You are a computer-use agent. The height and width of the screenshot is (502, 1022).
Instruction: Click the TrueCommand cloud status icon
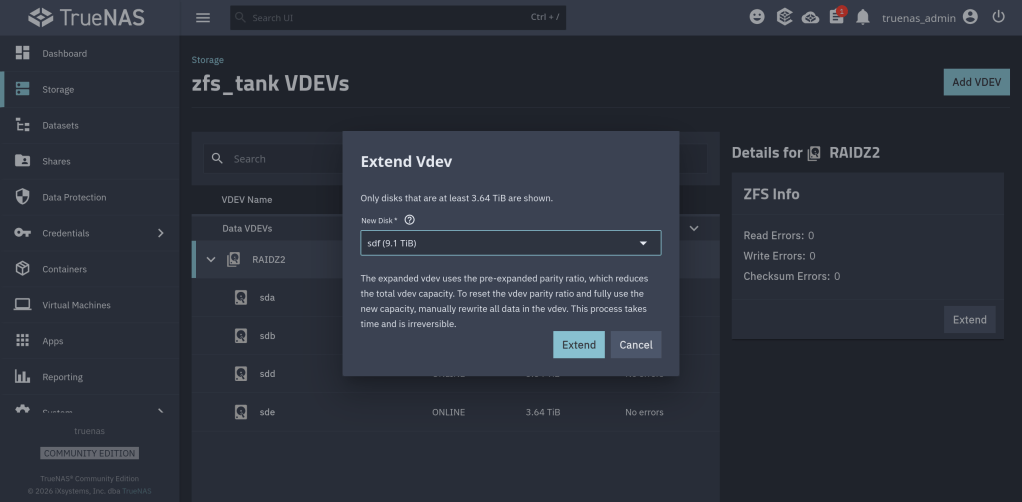point(810,18)
